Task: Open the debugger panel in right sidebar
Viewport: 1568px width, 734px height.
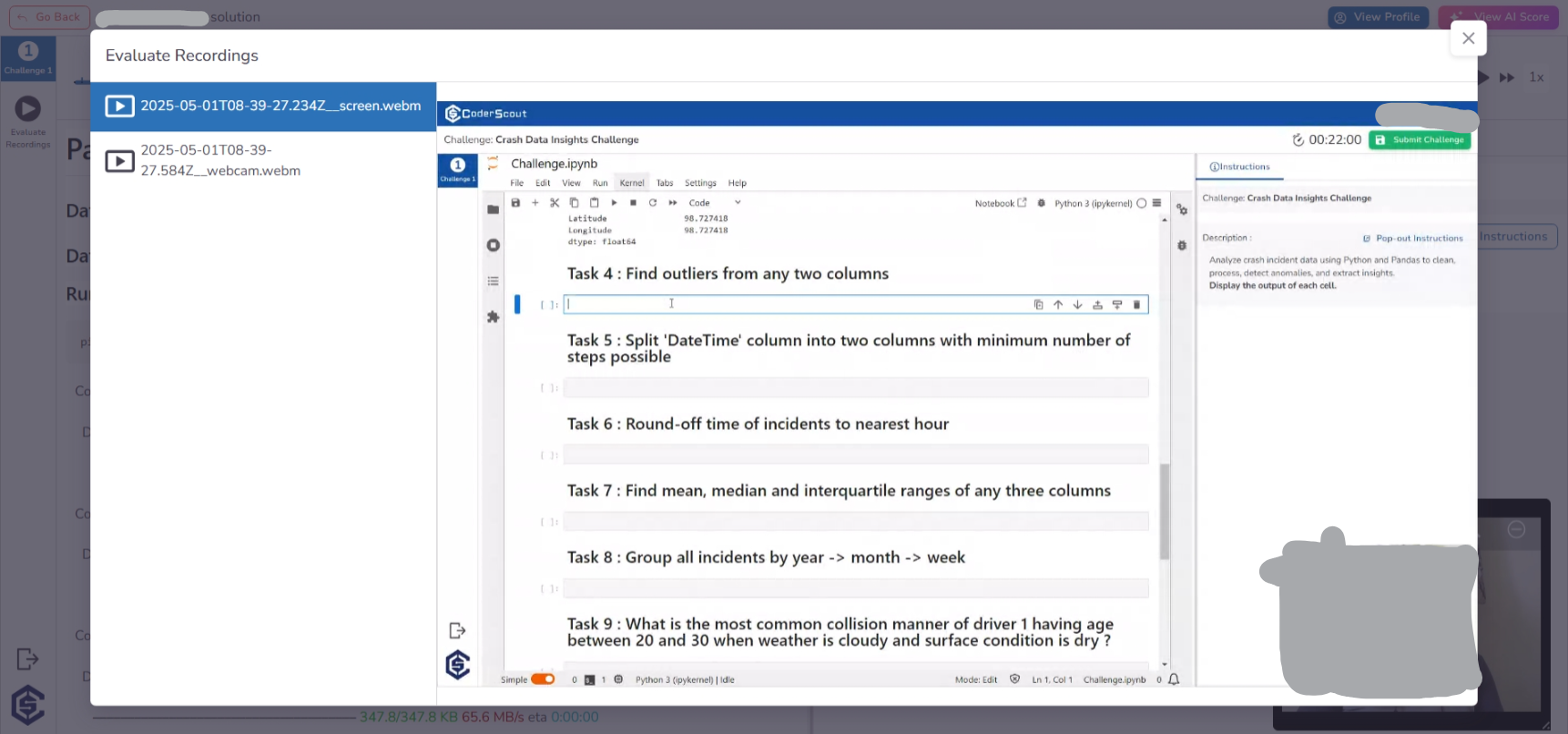Action: [x=1182, y=245]
